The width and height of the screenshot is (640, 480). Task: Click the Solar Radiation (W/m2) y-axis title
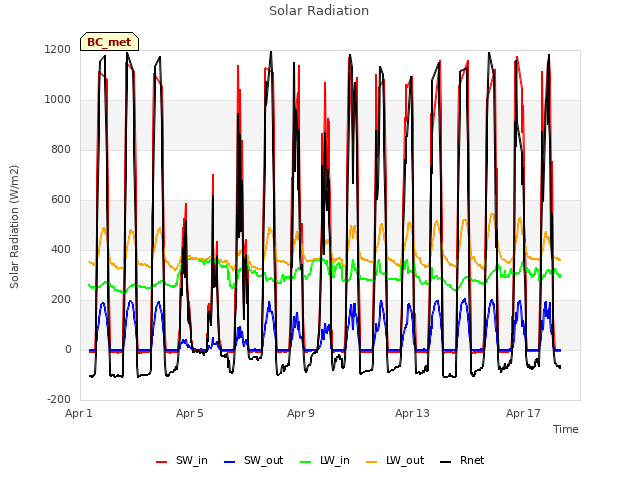coord(14,227)
